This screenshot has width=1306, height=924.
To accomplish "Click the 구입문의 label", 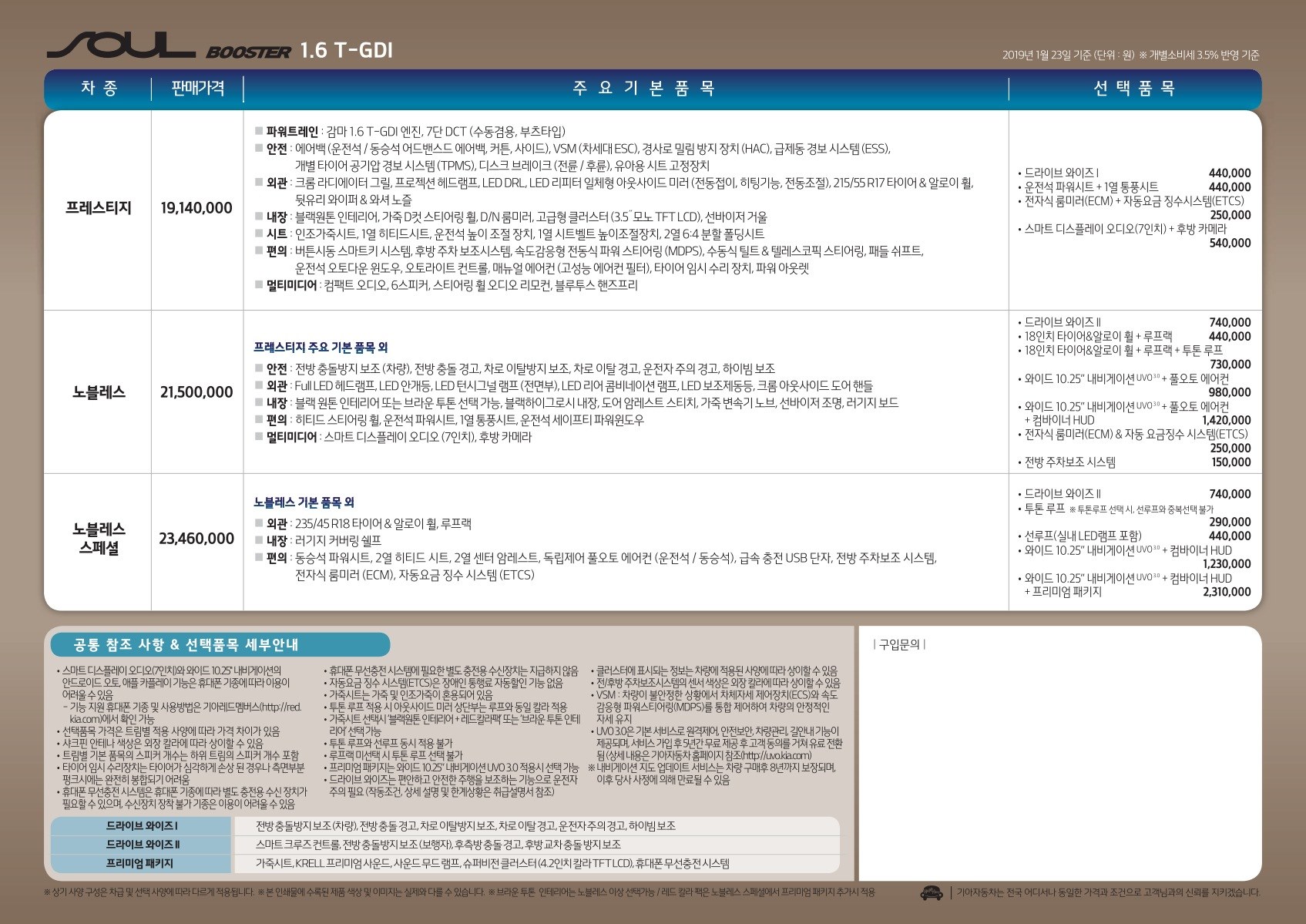I will [899, 644].
